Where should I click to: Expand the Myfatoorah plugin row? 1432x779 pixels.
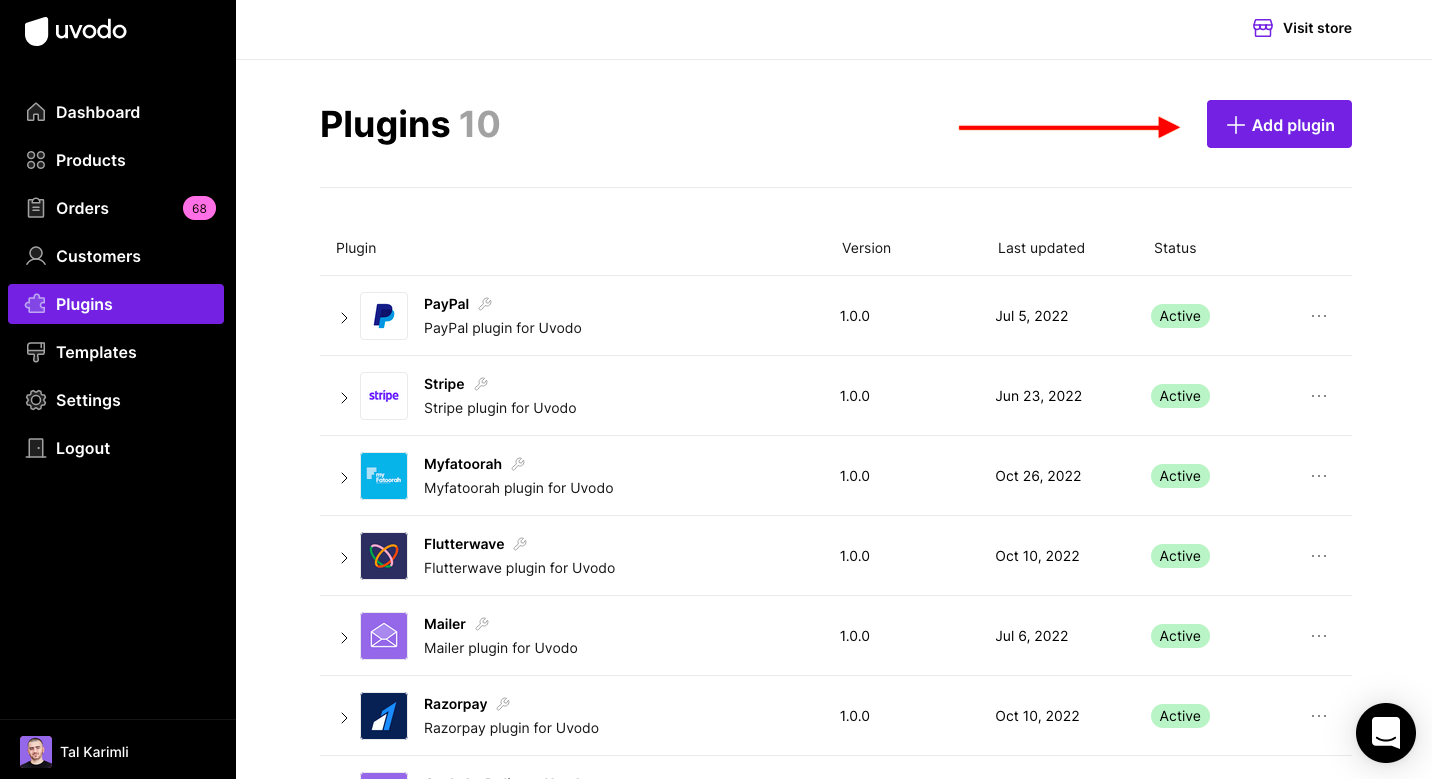pyautogui.click(x=344, y=478)
